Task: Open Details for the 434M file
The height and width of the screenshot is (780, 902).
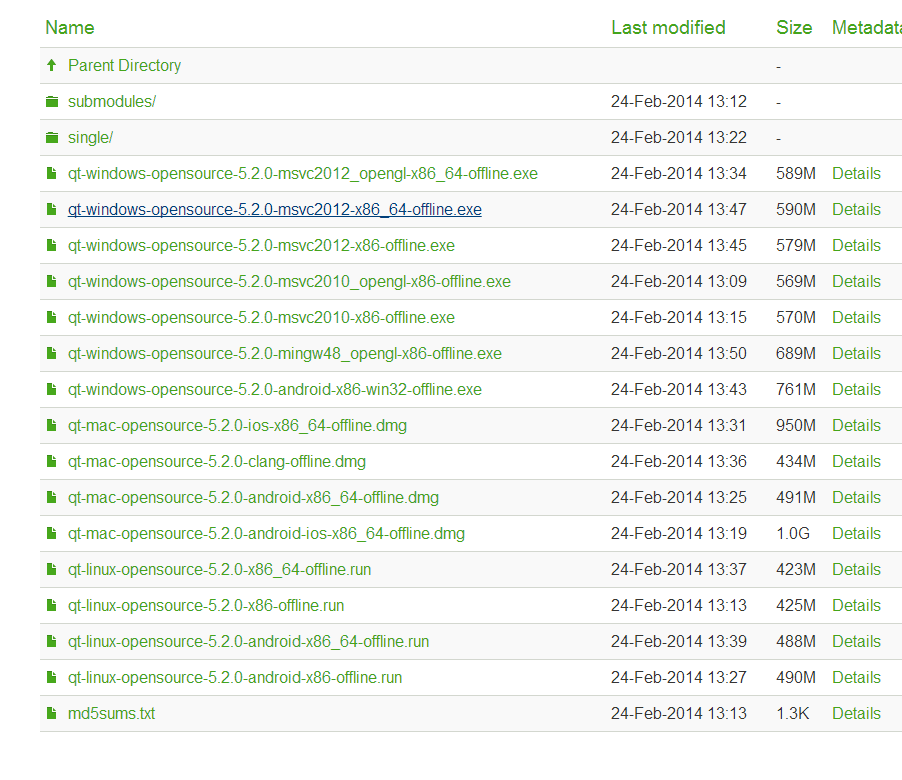Action: coord(856,461)
